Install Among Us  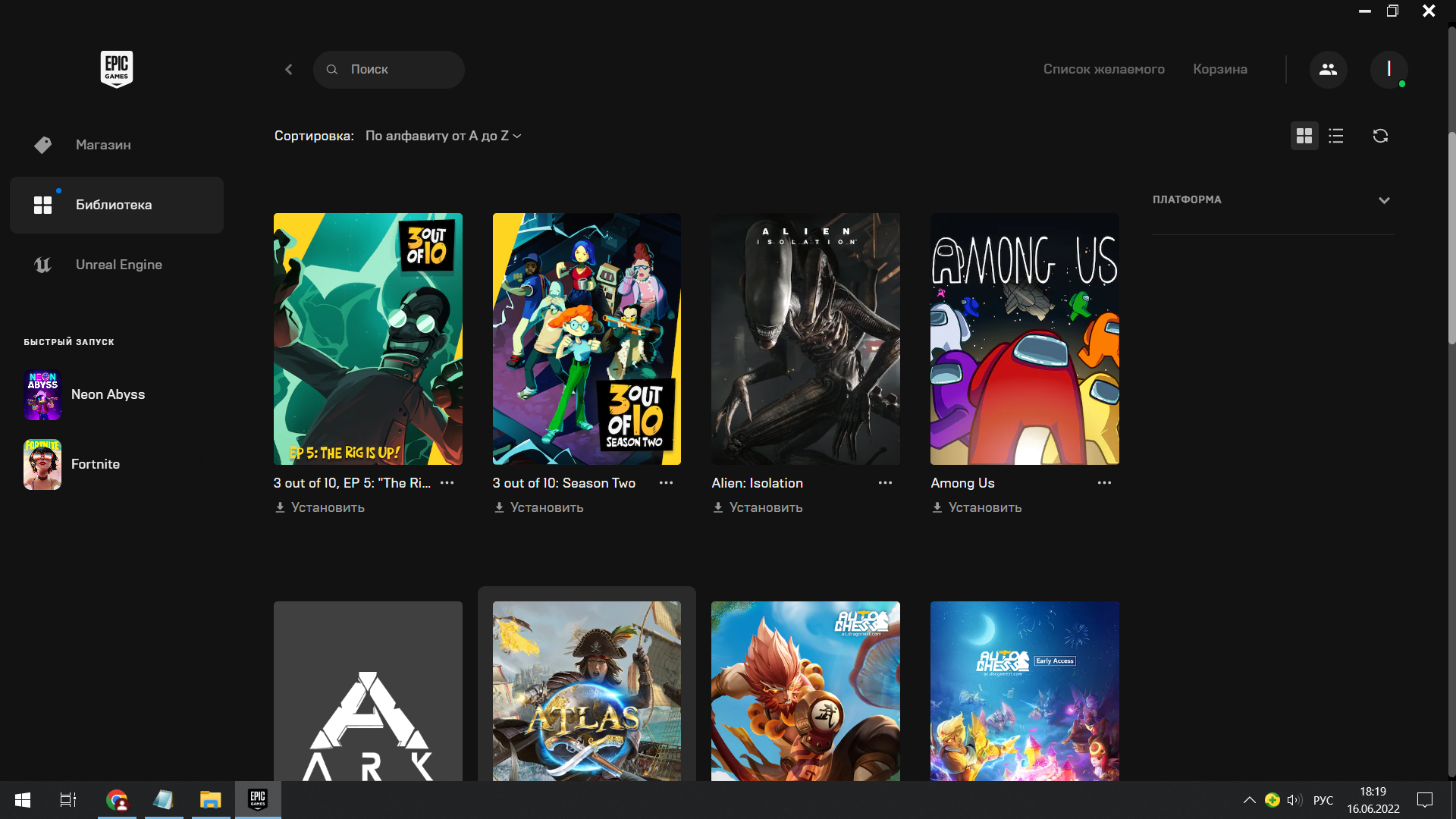pyautogui.click(x=977, y=507)
